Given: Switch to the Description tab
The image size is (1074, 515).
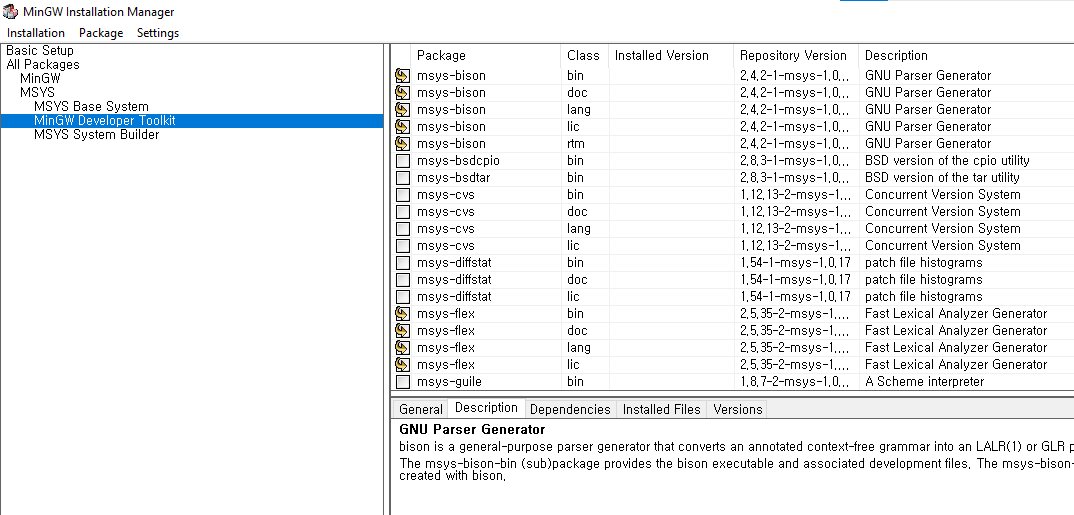Looking at the screenshot, I should pos(486,408).
